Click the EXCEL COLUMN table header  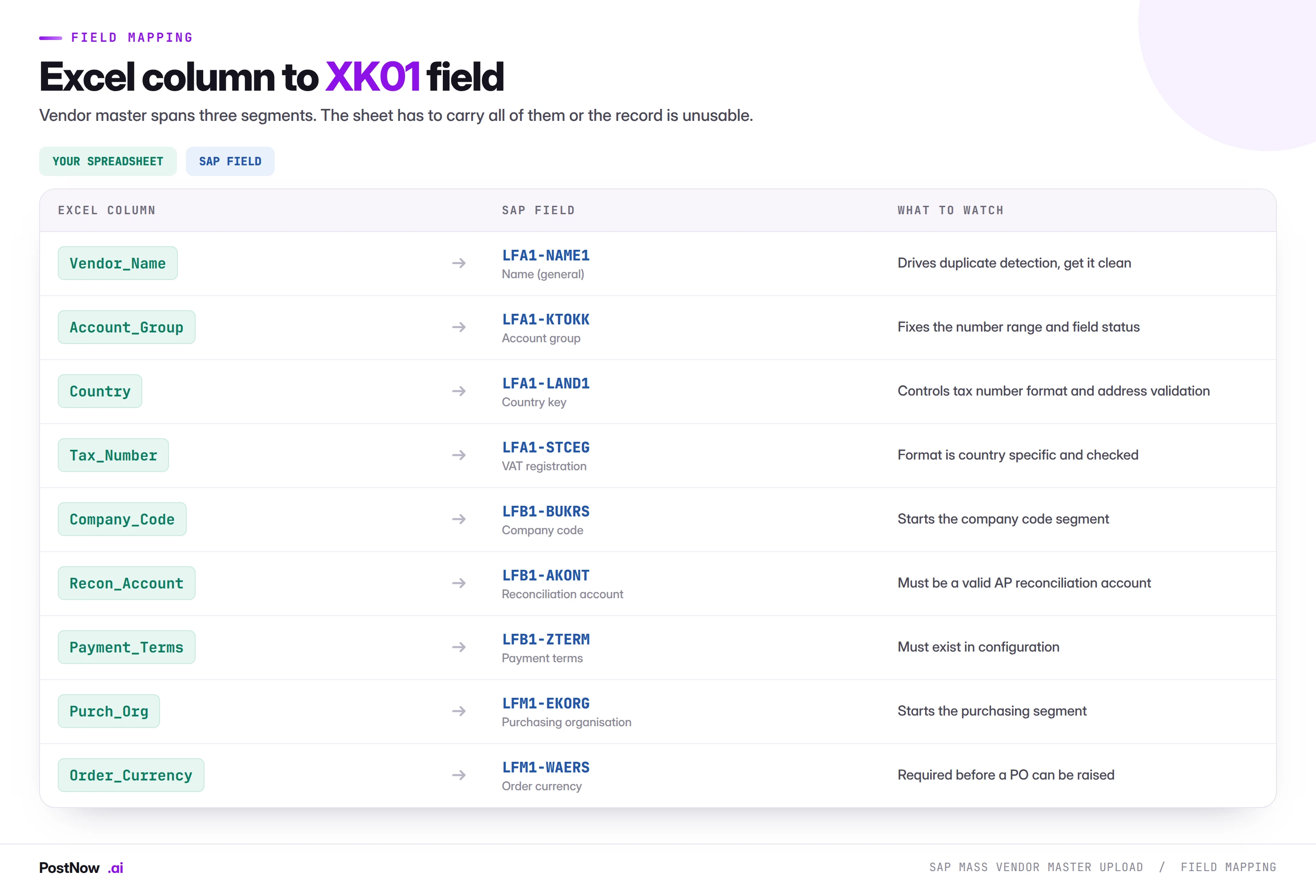click(x=106, y=211)
